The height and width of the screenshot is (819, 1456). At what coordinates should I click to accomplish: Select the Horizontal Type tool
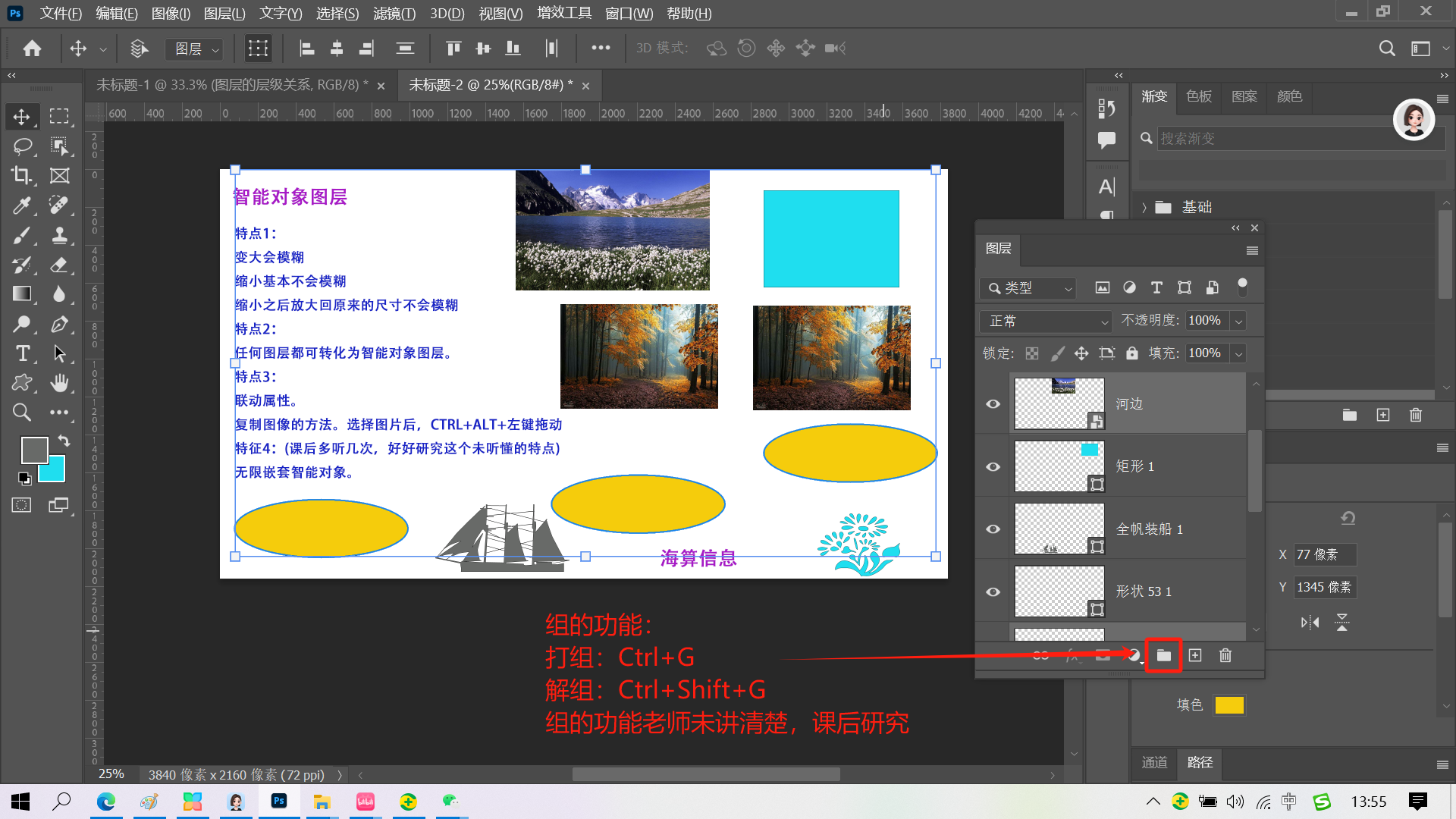pos(21,353)
